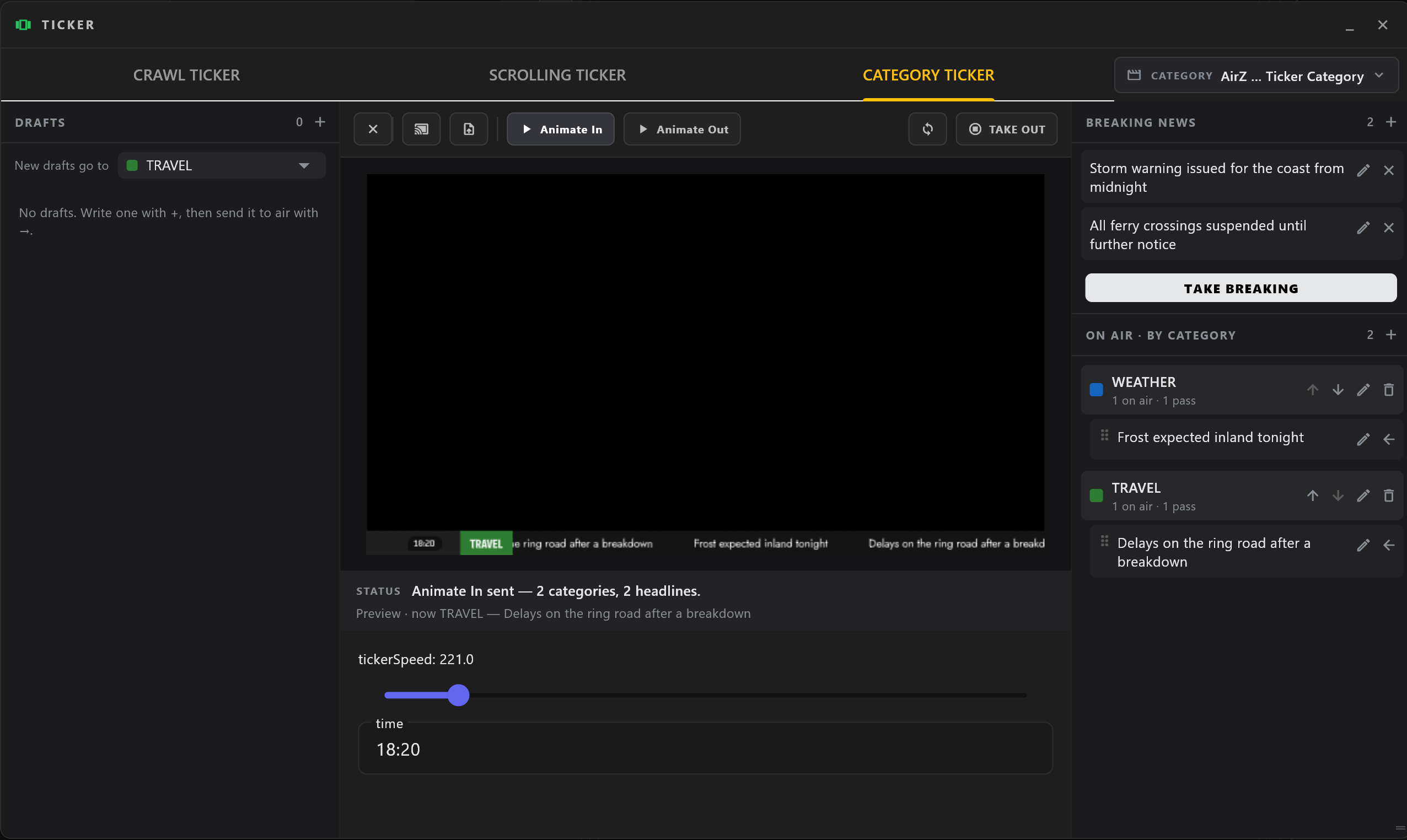This screenshot has width=1407, height=840.
Task: Click the ticker preview video area
Action: pyautogui.click(x=705, y=364)
